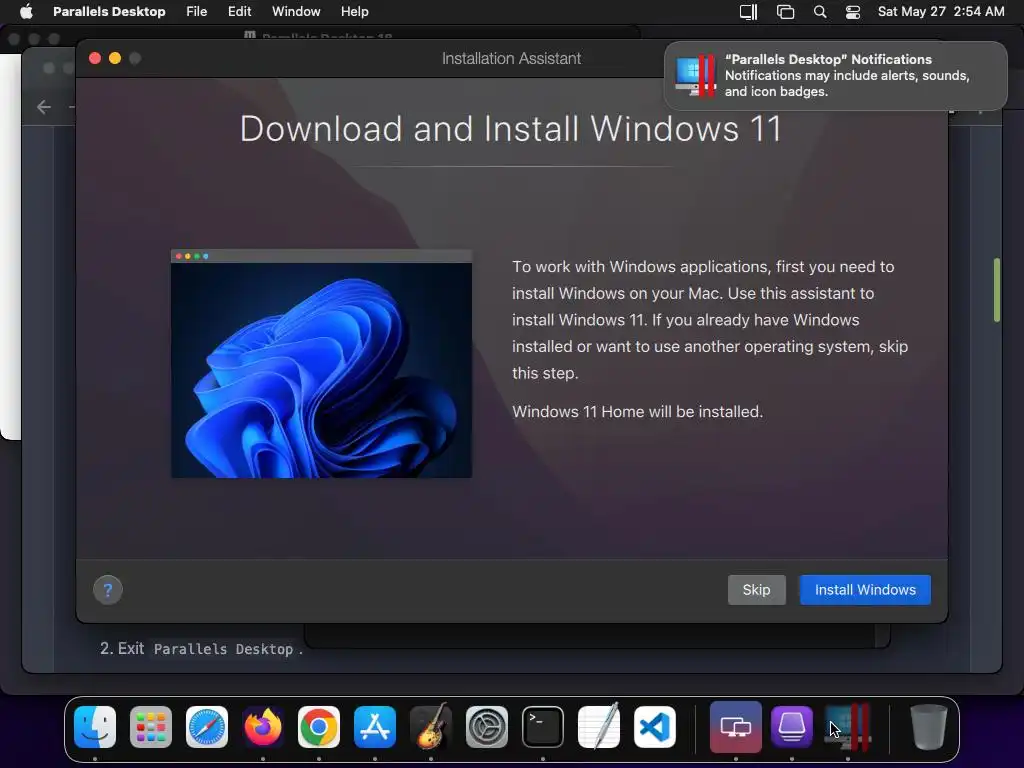Open the purple Mac app icon in Dock
Screen dimensions: 1024x768
click(792, 727)
